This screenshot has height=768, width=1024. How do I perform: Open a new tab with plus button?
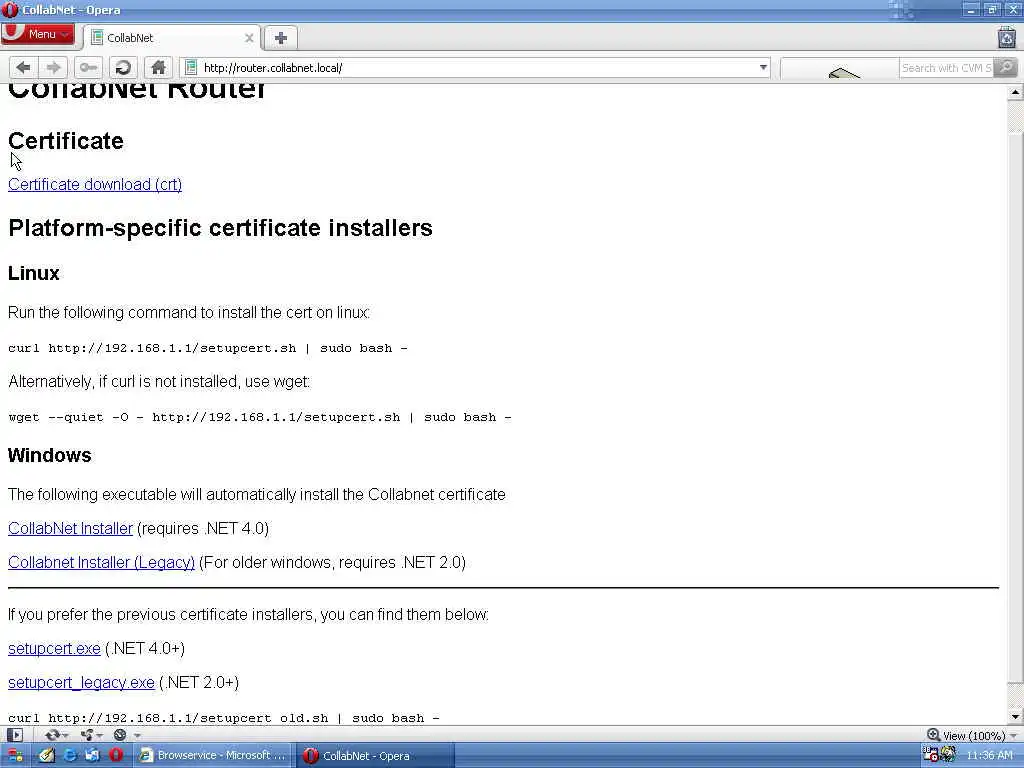pos(281,38)
